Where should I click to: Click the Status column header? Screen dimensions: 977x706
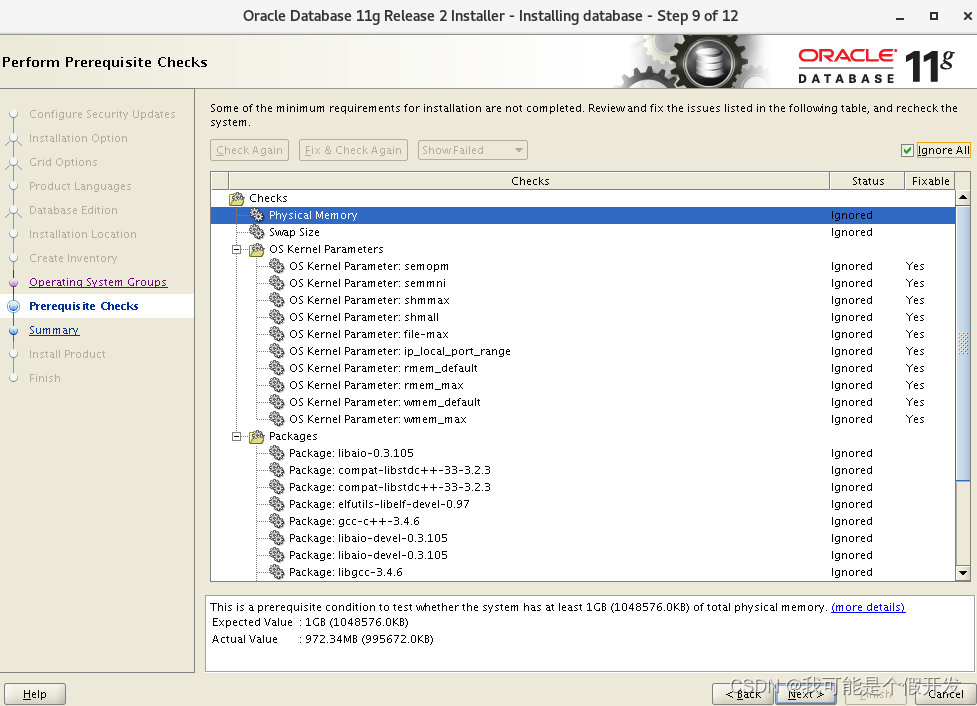[867, 181]
